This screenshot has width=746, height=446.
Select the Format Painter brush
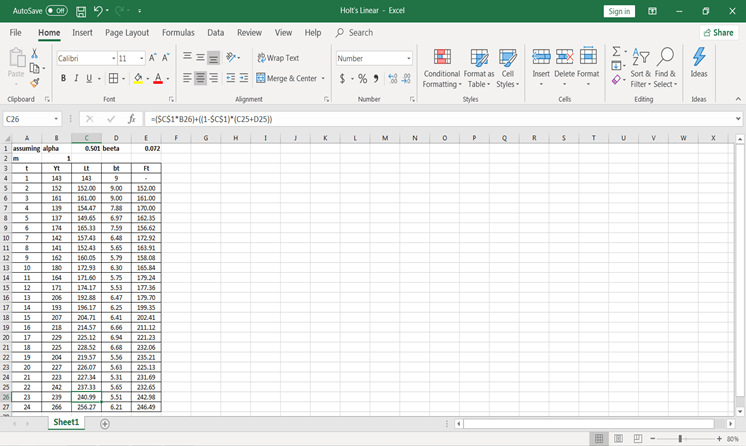[x=34, y=83]
